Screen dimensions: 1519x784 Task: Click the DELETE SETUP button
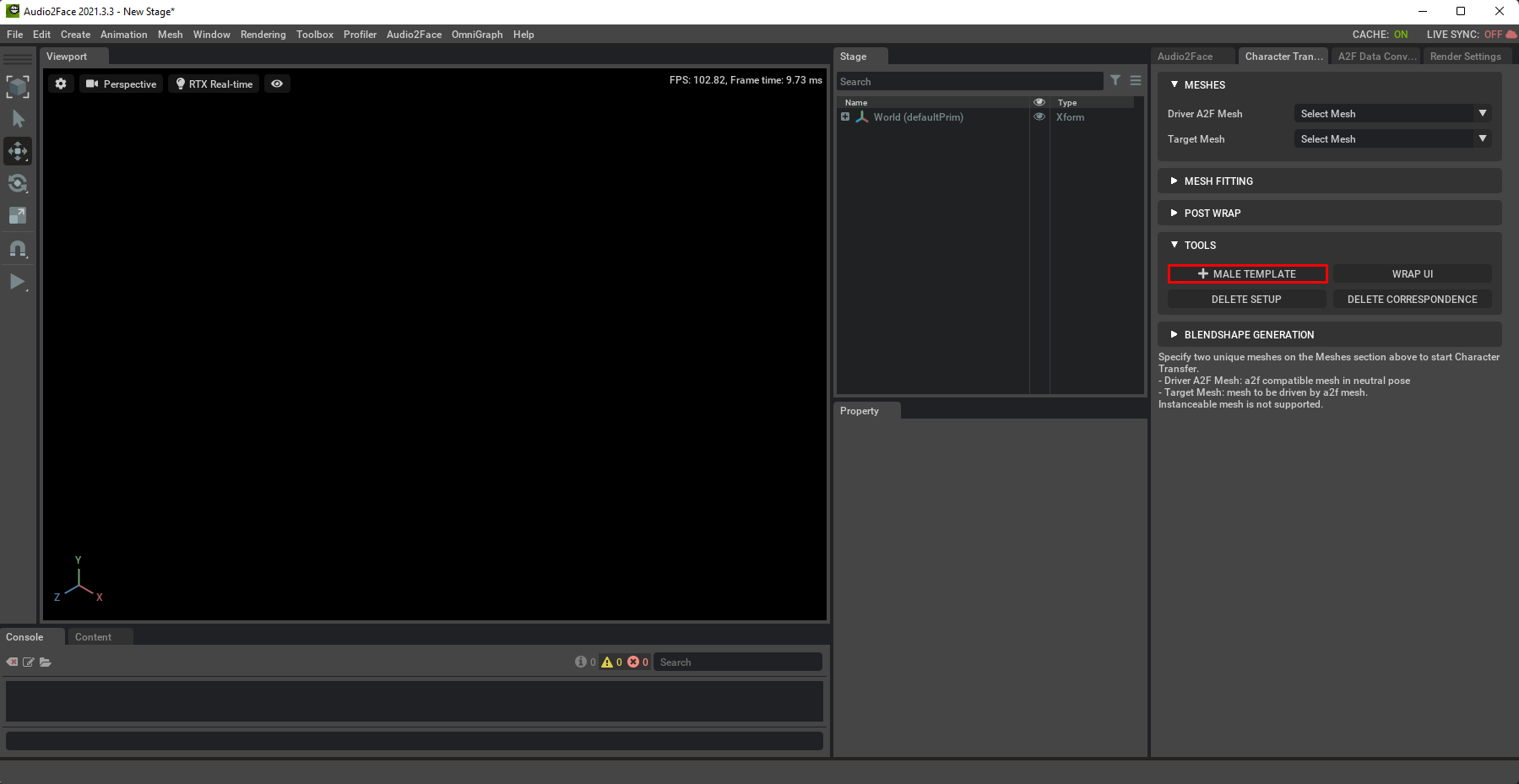1246,300
